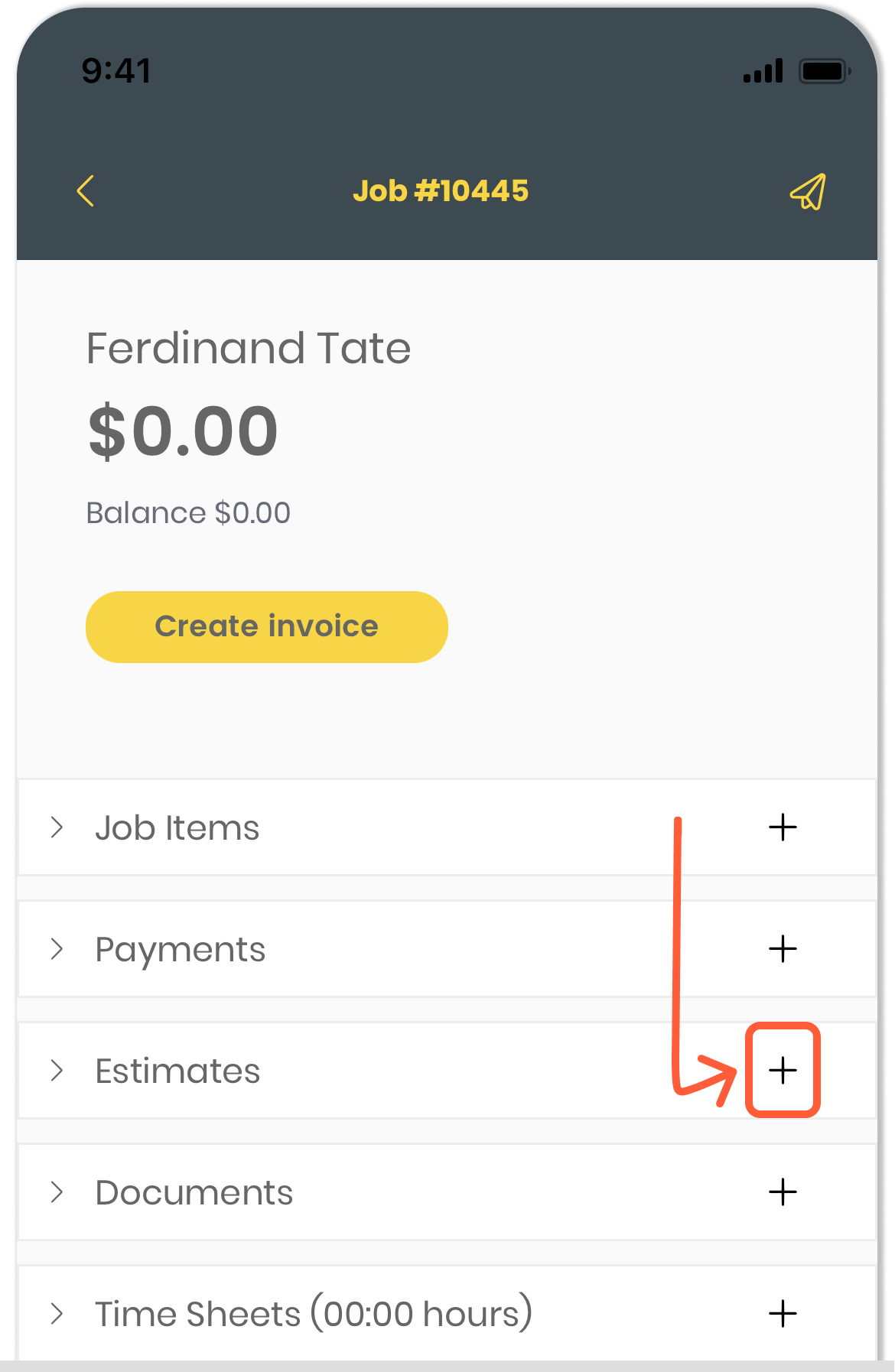
Task: Open the Time Sheets (00:00 hours) row
Action: point(447,1312)
